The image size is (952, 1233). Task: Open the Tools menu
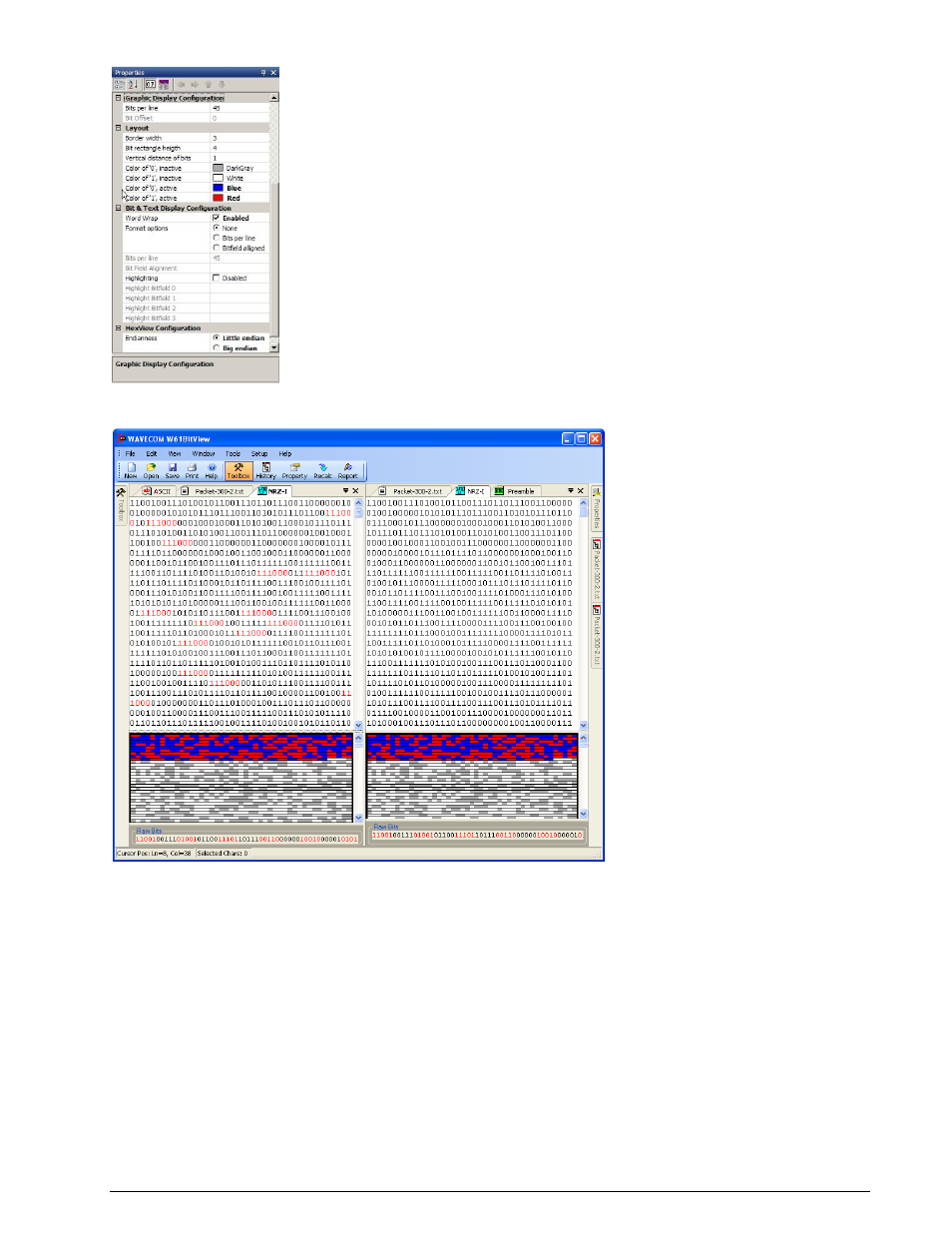click(233, 453)
